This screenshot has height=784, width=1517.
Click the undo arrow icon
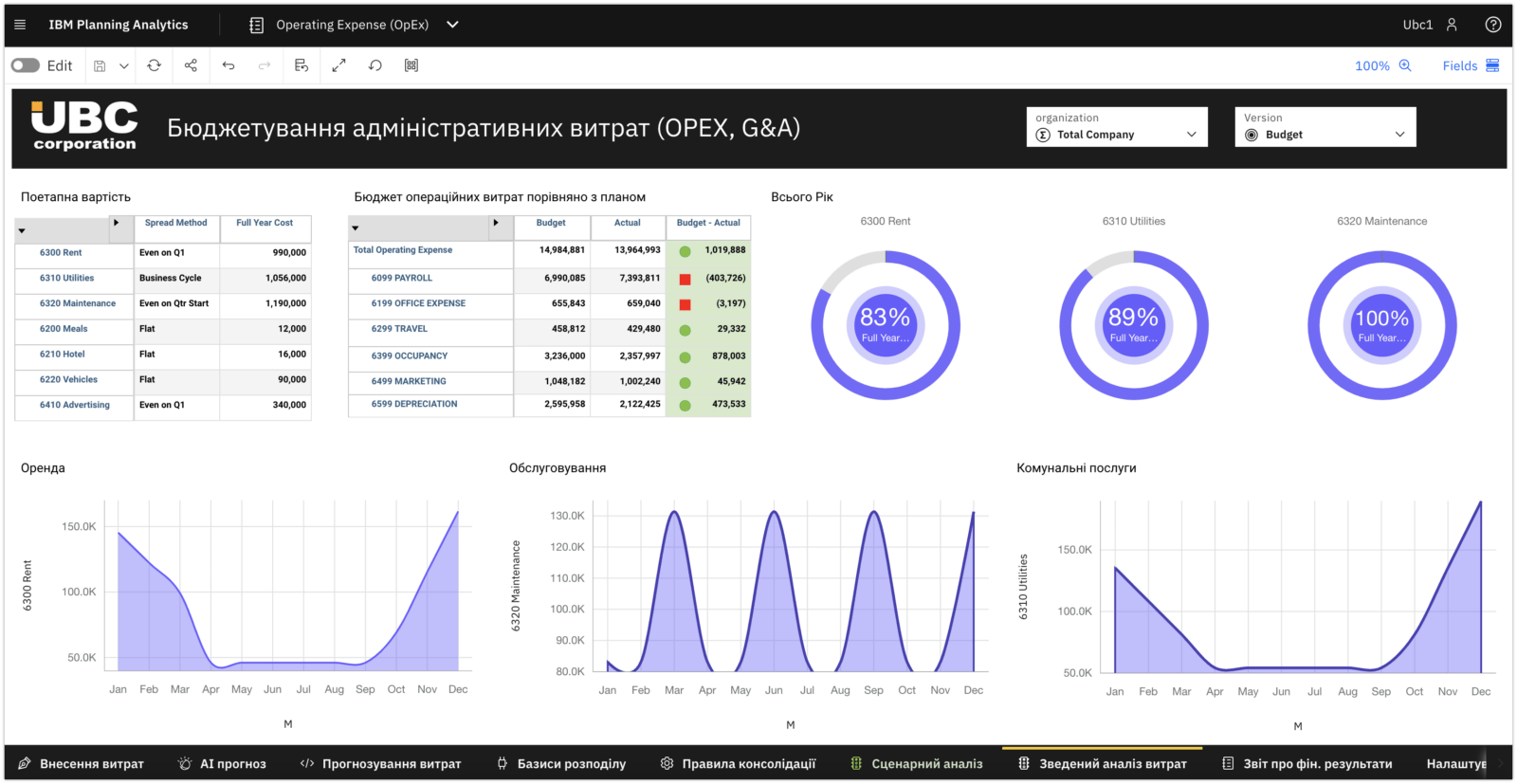coord(228,65)
